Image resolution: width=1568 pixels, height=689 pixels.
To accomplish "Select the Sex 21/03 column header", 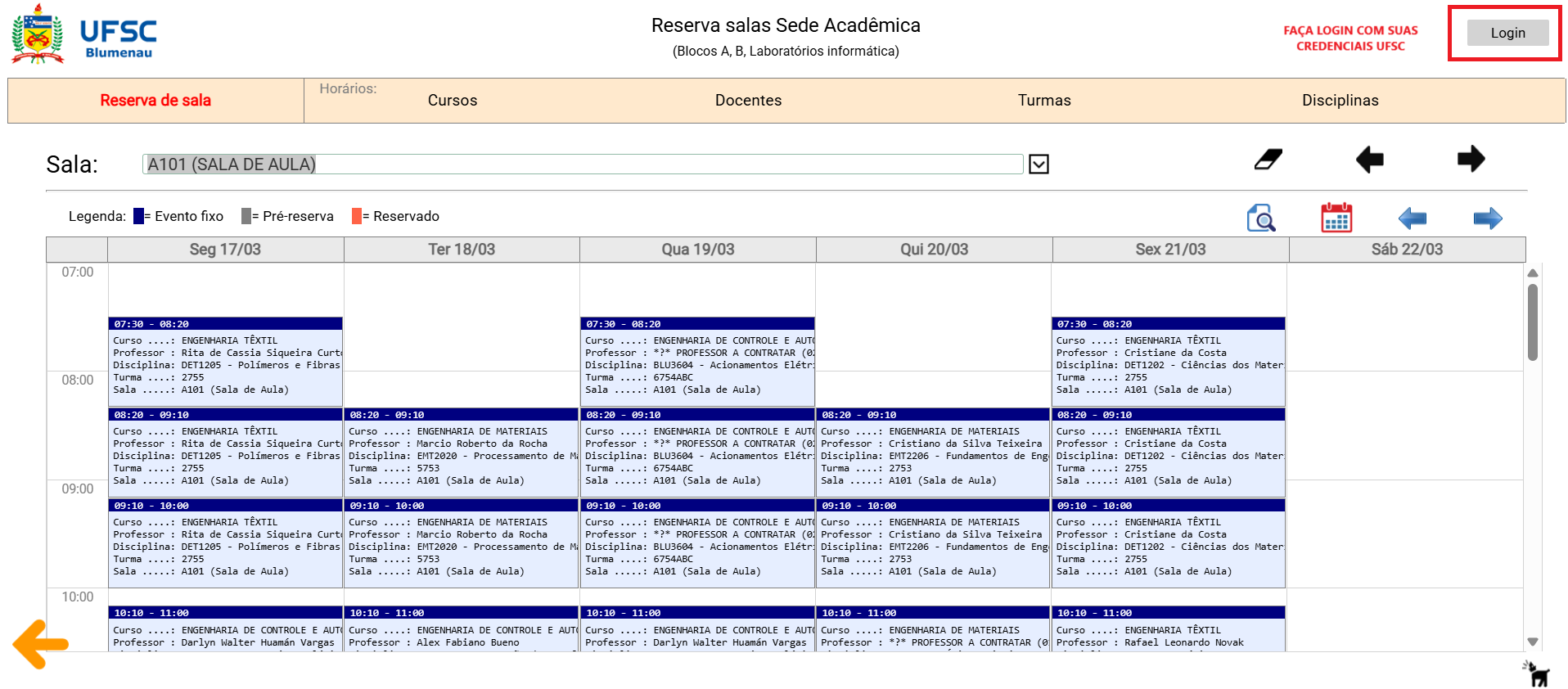I will point(1170,250).
